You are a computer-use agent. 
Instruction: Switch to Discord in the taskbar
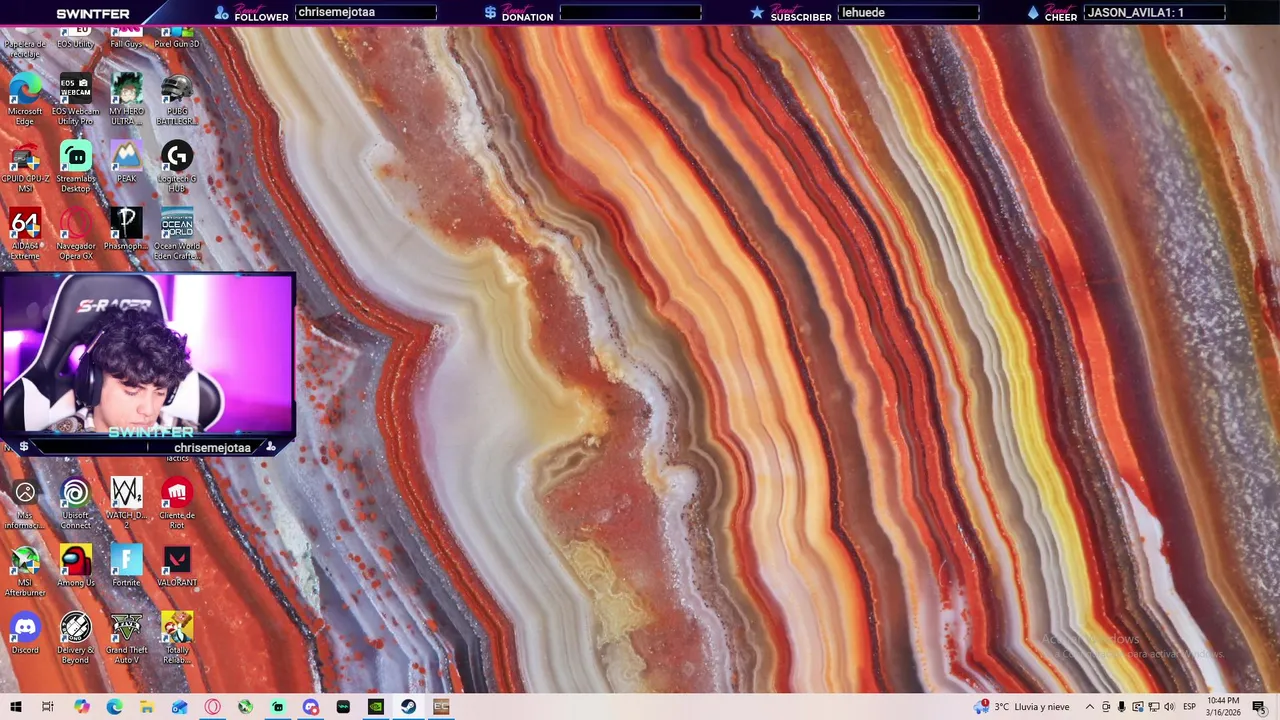tap(310, 707)
